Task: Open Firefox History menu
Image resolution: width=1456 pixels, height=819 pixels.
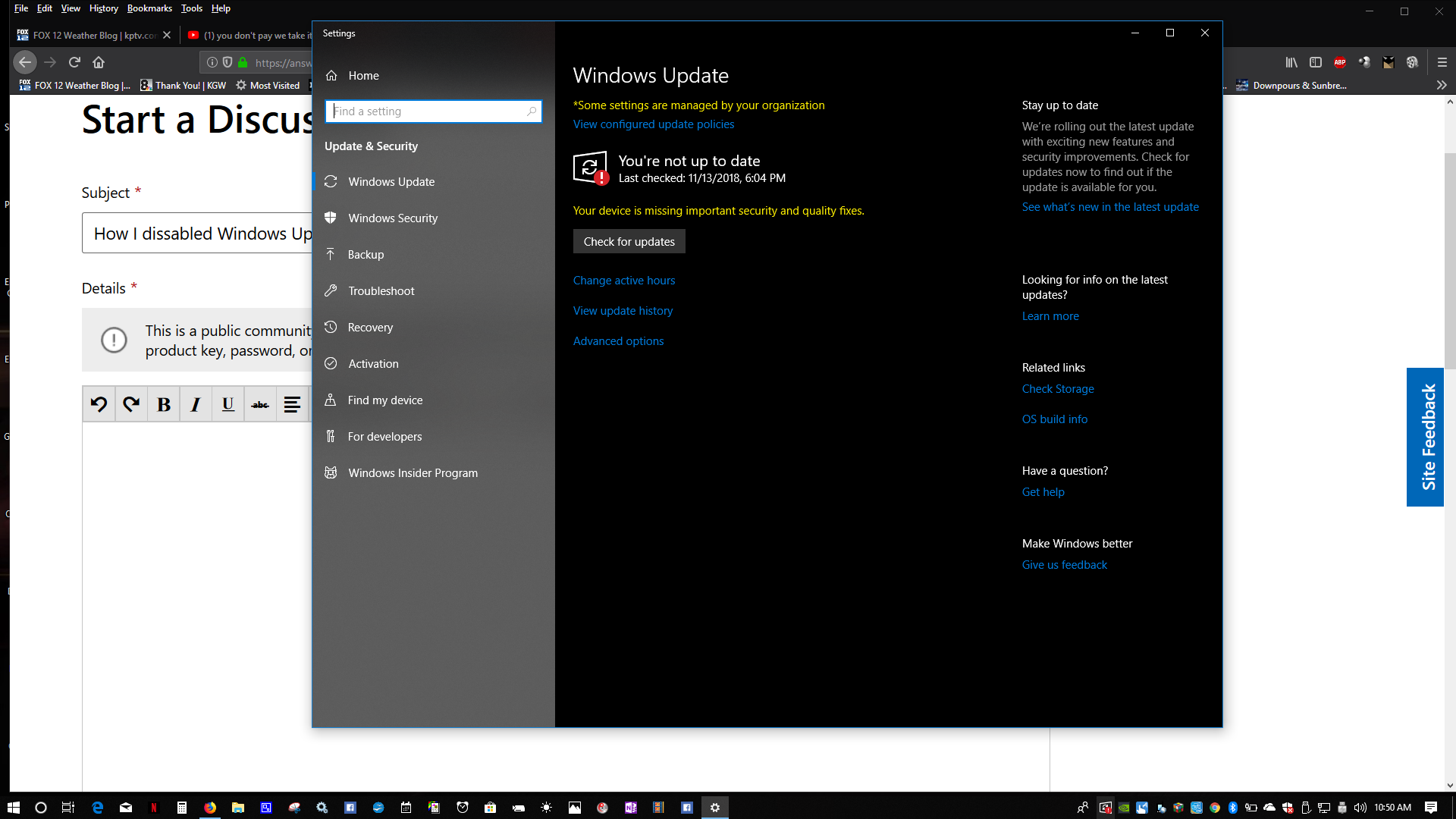Action: (x=103, y=8)
